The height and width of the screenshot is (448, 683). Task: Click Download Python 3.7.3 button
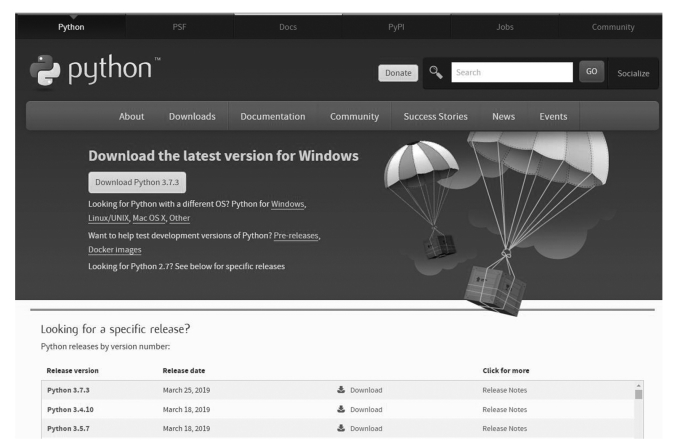(x=137, y=182)
